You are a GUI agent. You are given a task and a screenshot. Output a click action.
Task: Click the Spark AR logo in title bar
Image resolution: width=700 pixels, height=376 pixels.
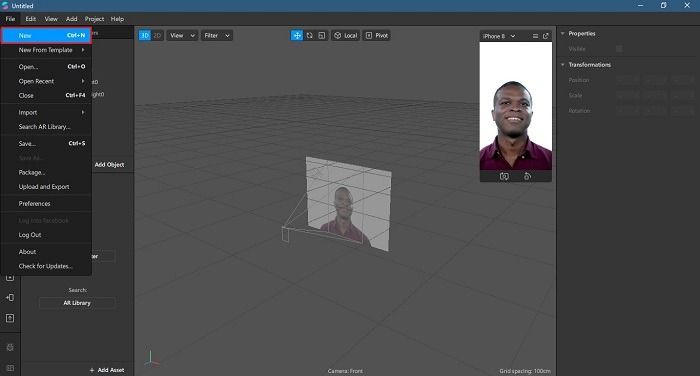[5, 6]
